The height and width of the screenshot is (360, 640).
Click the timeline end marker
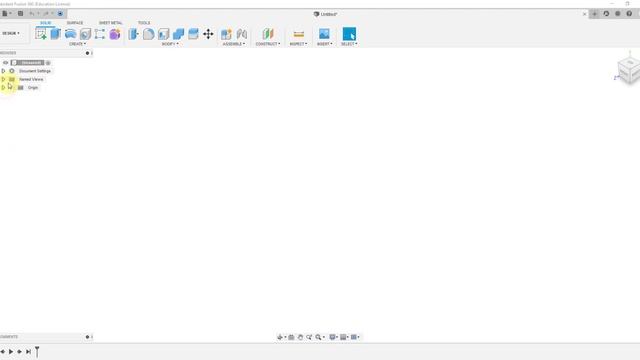37,351
